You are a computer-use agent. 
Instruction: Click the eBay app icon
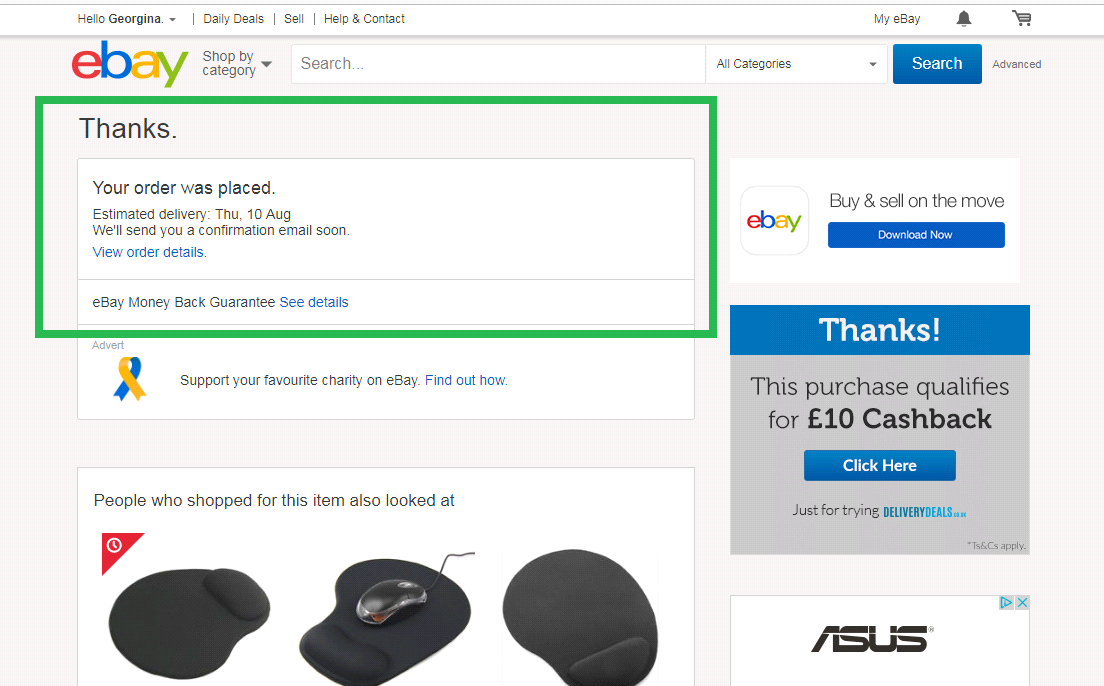pos(774,220)
